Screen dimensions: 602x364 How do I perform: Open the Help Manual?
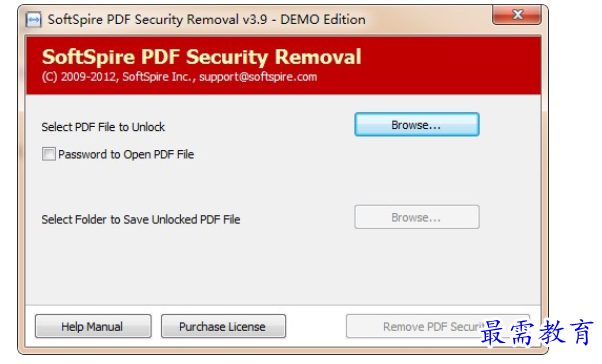pos(93,326)
